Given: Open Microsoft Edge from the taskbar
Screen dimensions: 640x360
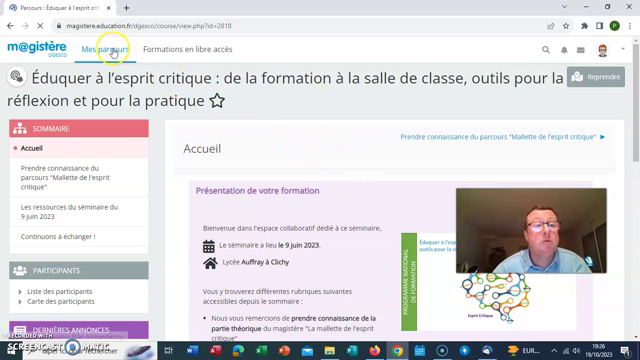Looking at the screenshot, I should tap(238, 351).
